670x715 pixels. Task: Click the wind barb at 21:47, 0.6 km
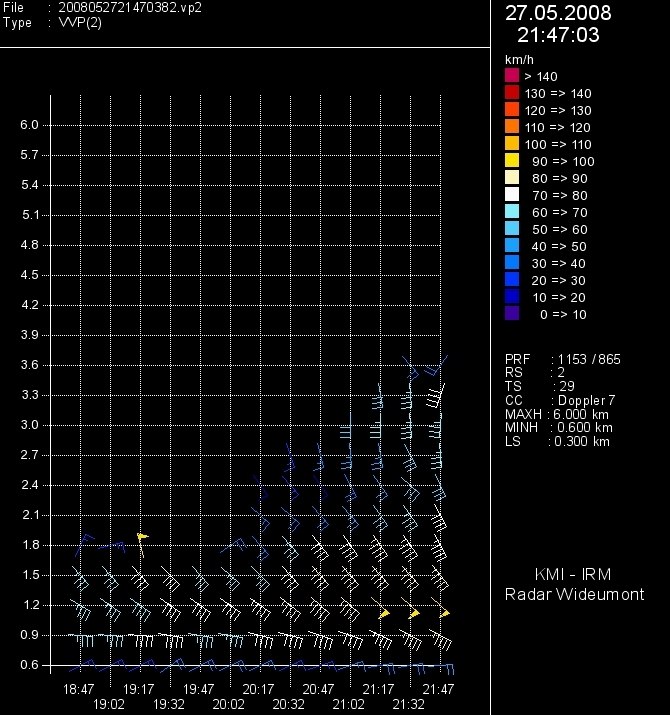443,669
